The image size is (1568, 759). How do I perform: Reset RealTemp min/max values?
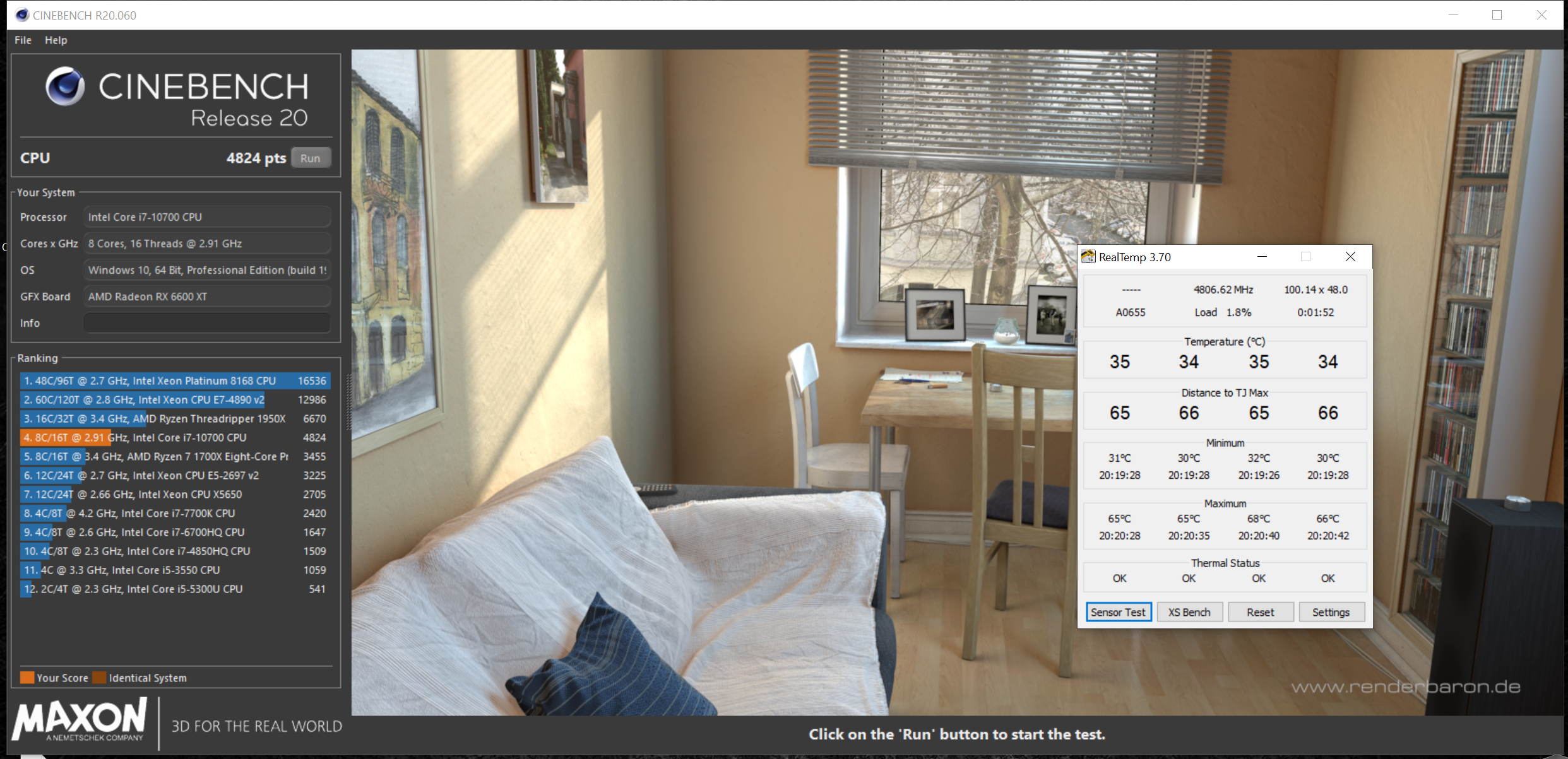[1260, 612]
